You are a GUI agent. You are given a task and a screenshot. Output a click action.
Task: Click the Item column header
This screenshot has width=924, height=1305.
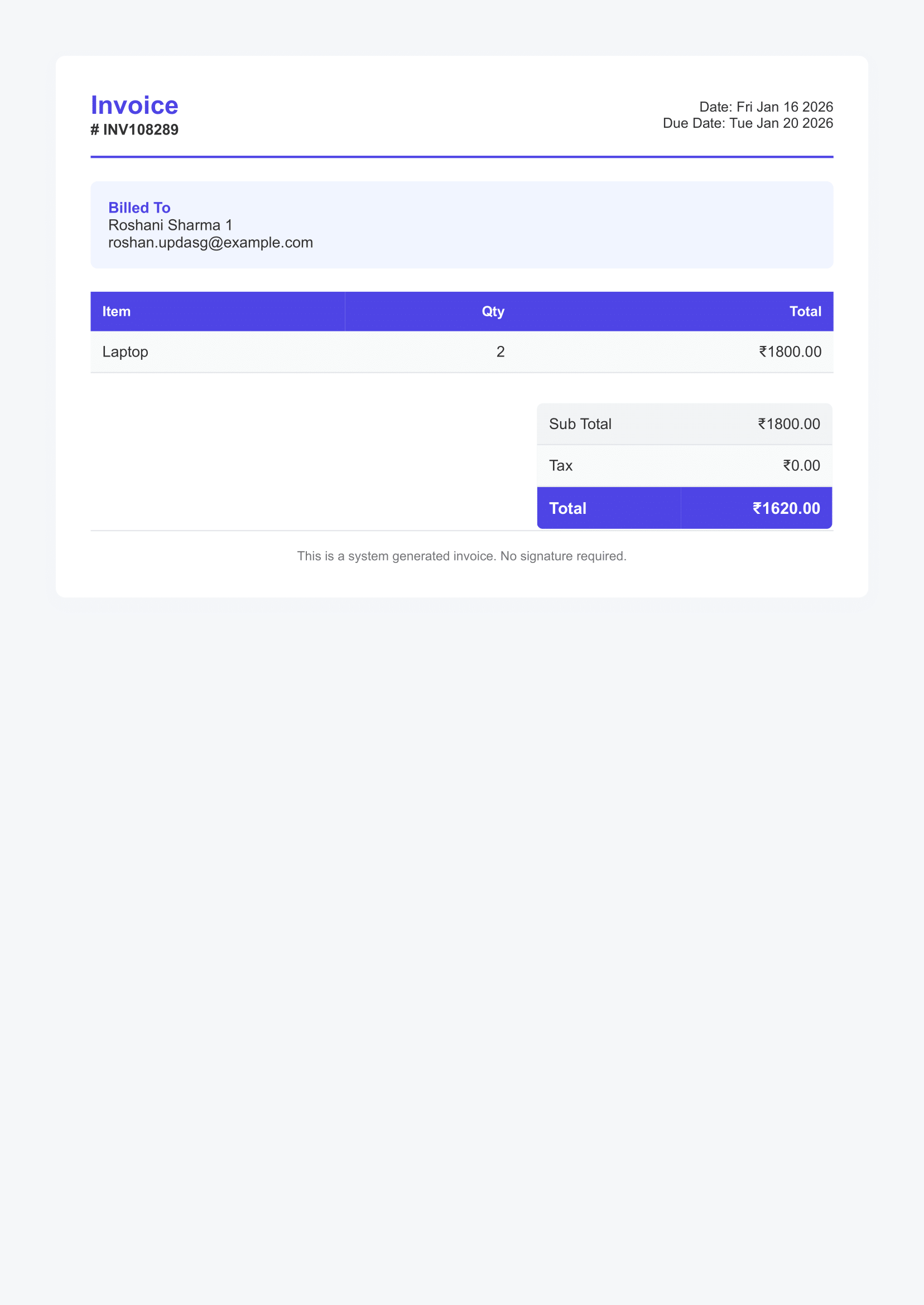tap(116, 311)
